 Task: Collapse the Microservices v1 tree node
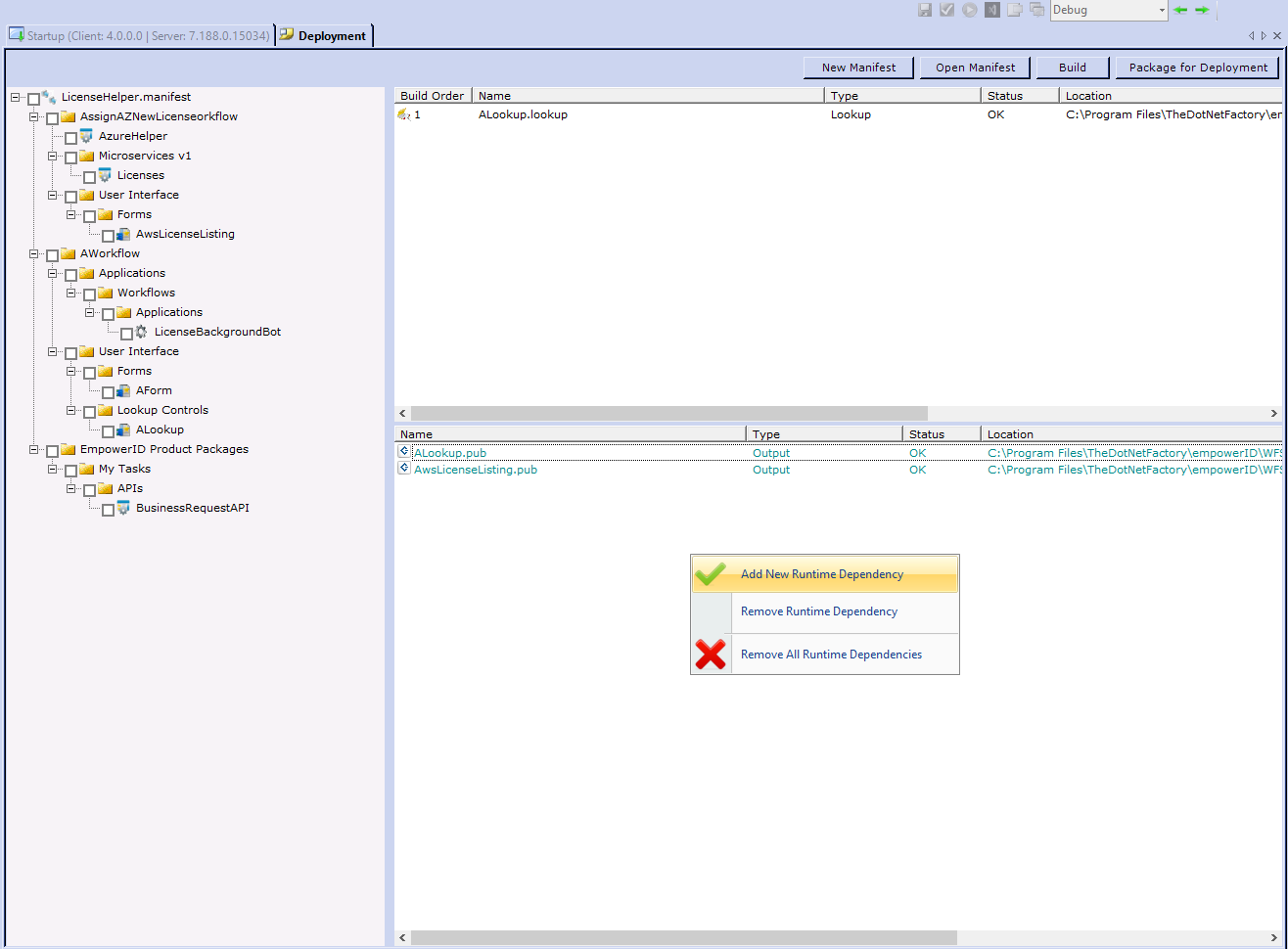coord(52,156)
